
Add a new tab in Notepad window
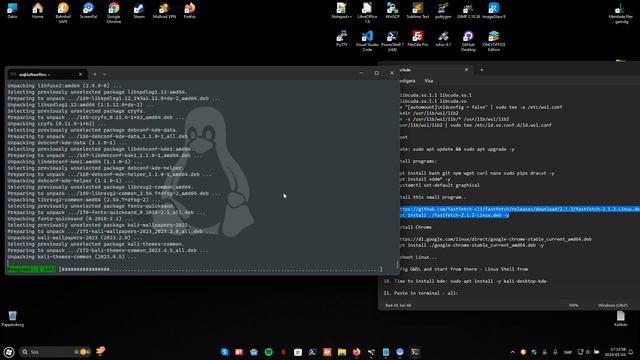(482, 70)
